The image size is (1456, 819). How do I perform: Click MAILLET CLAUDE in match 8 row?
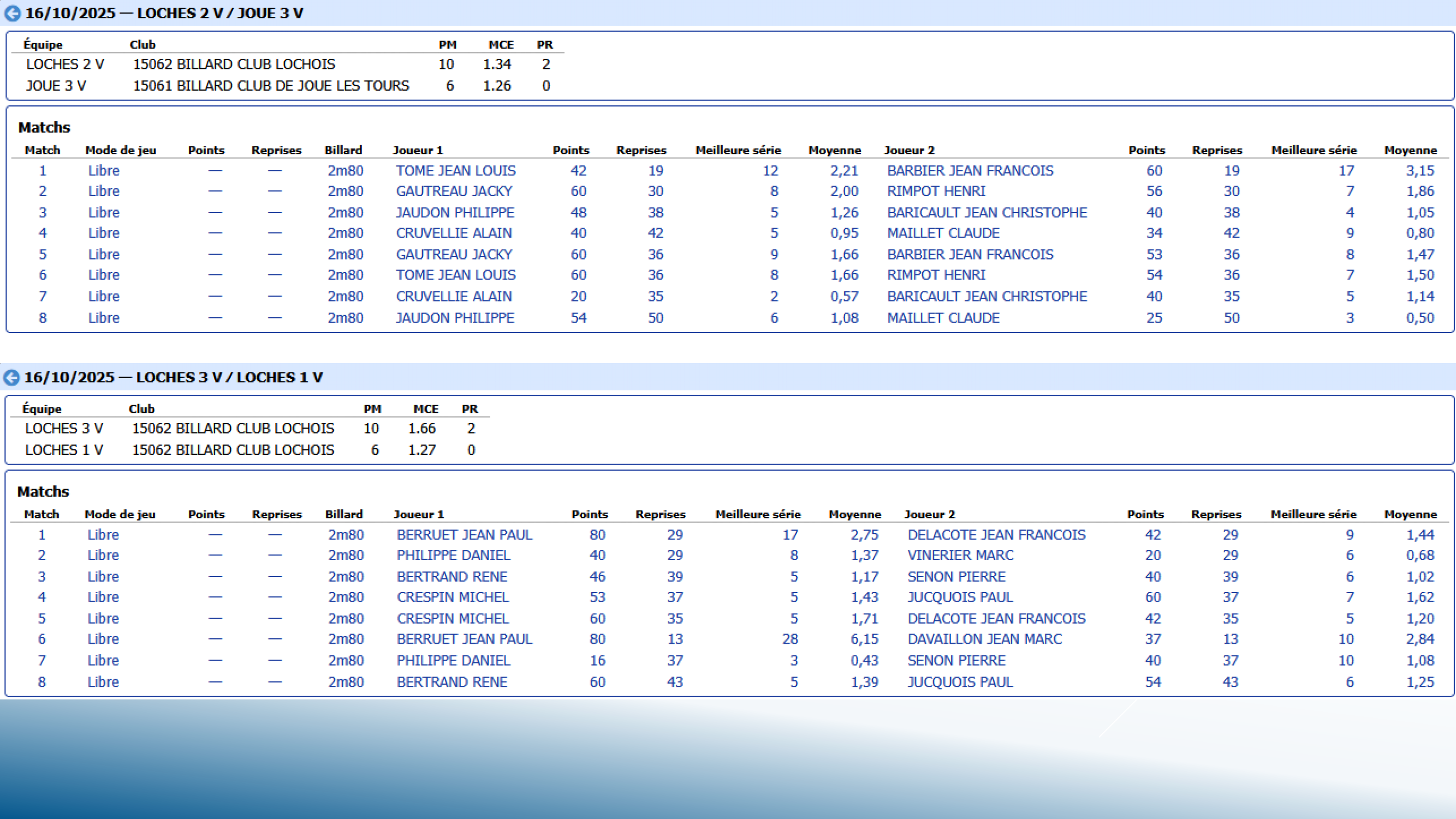[x=943, y=318]
